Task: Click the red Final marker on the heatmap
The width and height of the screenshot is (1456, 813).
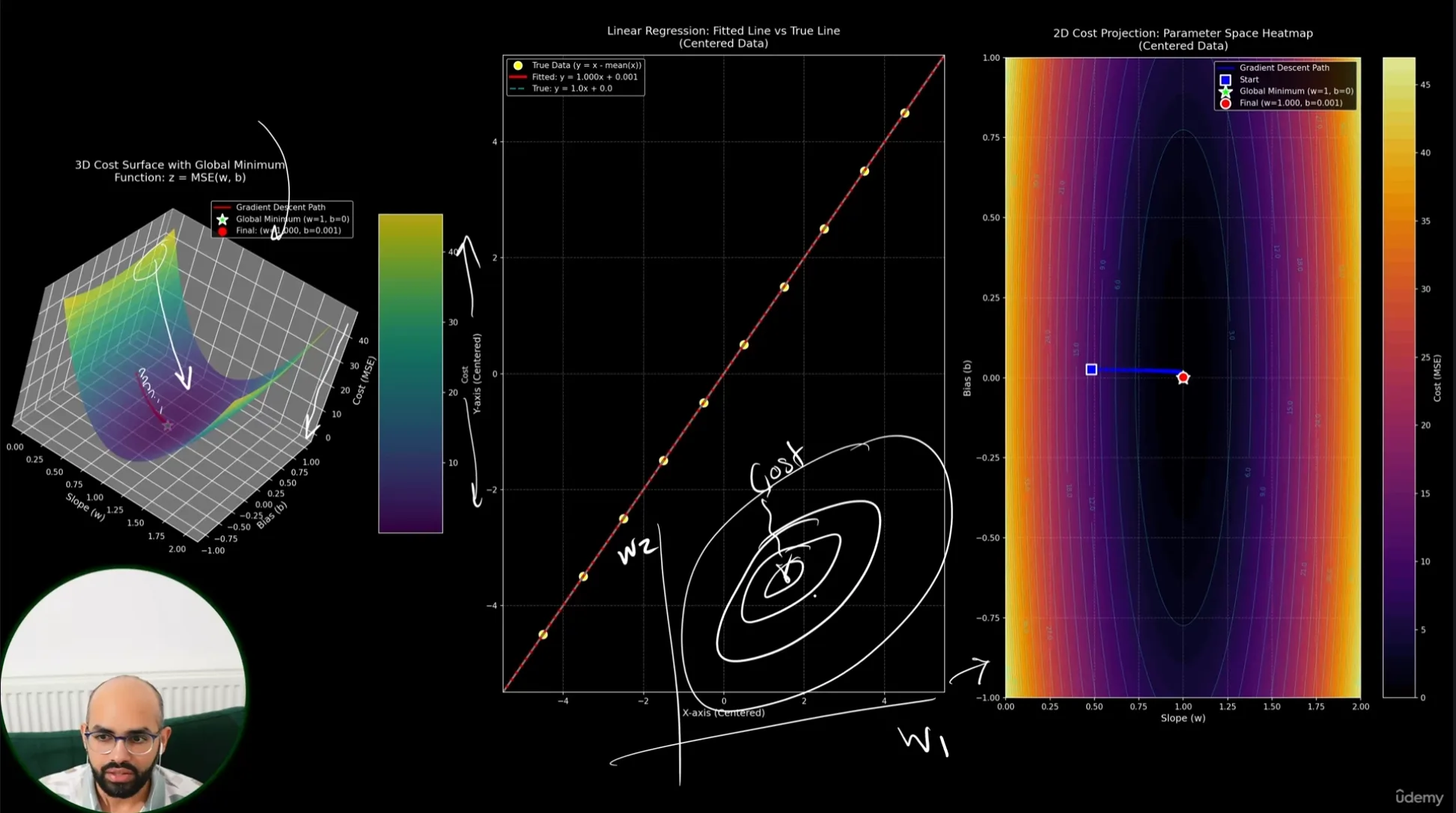Action: tap(1183, 378)
